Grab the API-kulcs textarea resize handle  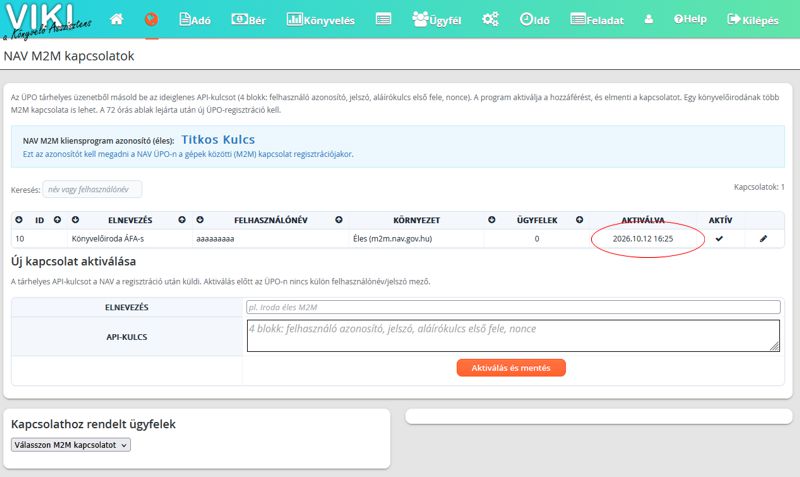tap(774, 346)
